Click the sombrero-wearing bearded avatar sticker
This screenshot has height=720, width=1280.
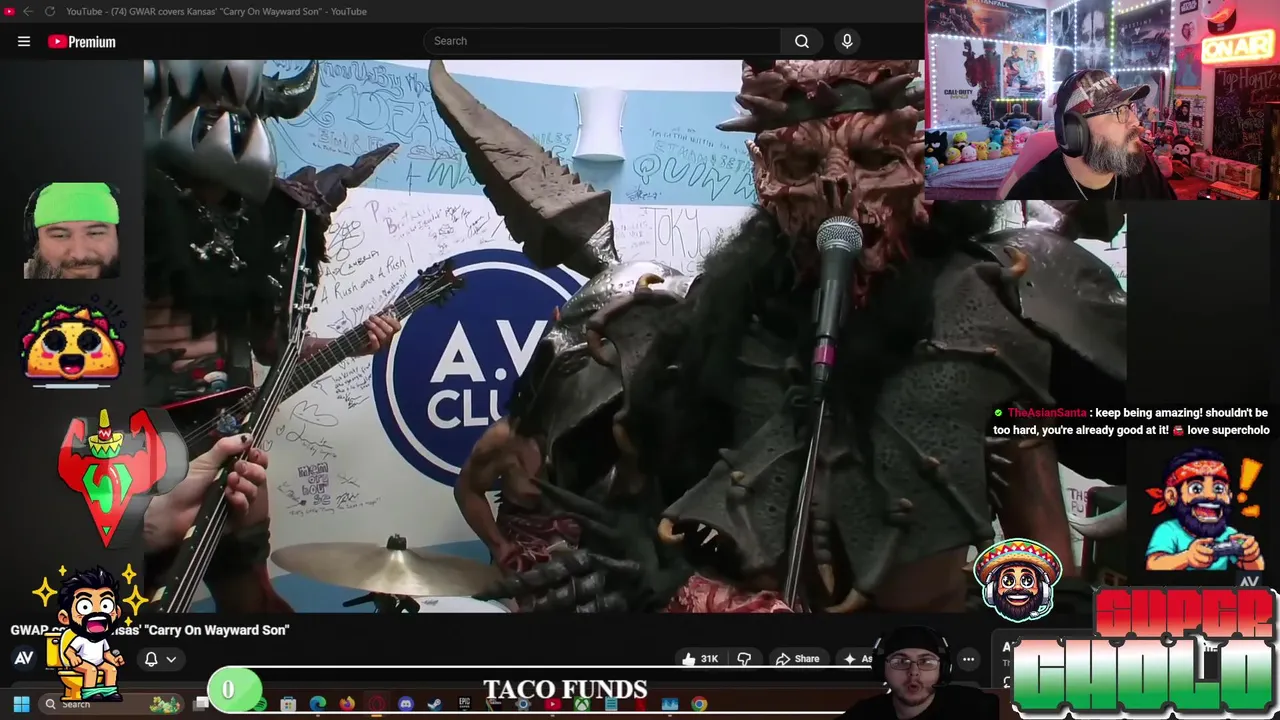coord(1018,580)
